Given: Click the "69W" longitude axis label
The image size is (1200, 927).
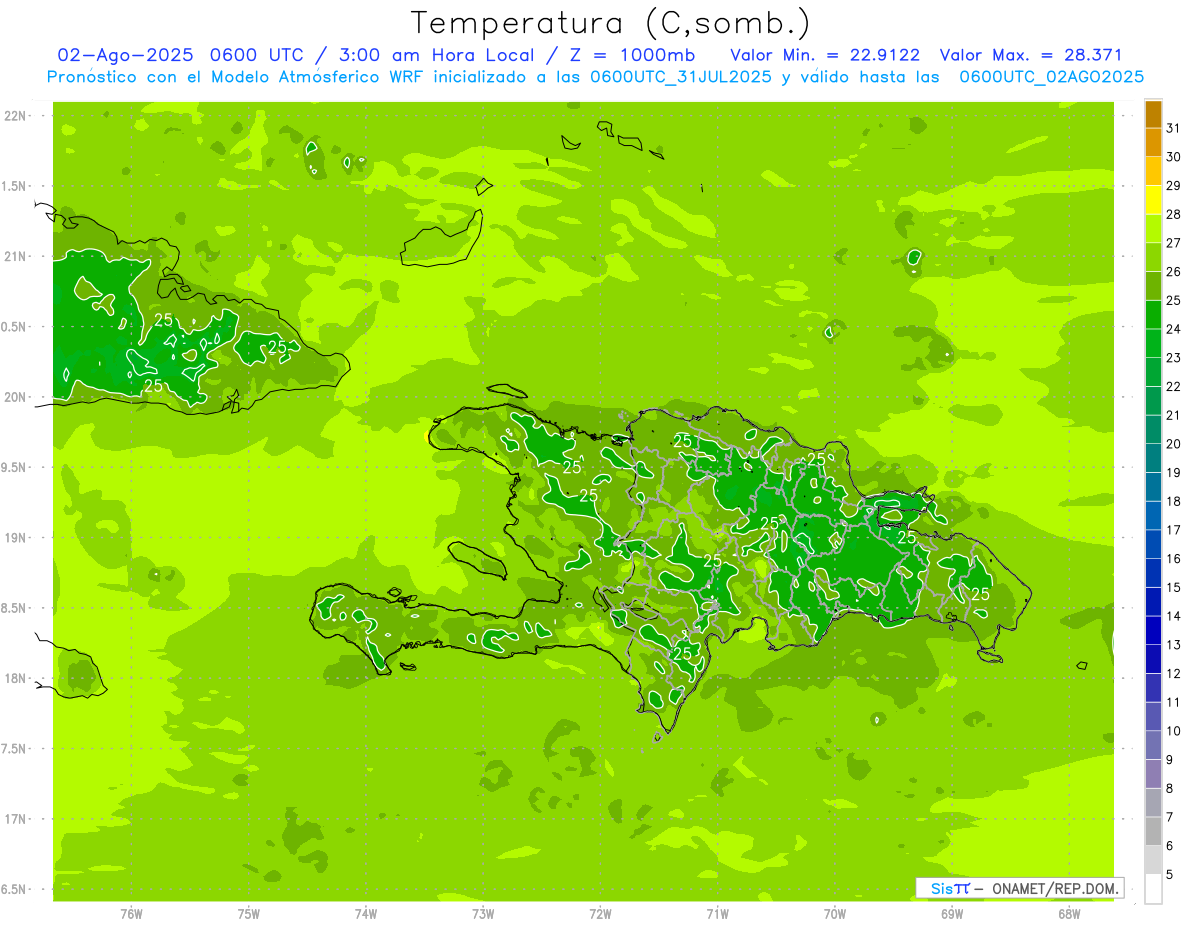Looking at the screenshot, I should click(952, 914).
